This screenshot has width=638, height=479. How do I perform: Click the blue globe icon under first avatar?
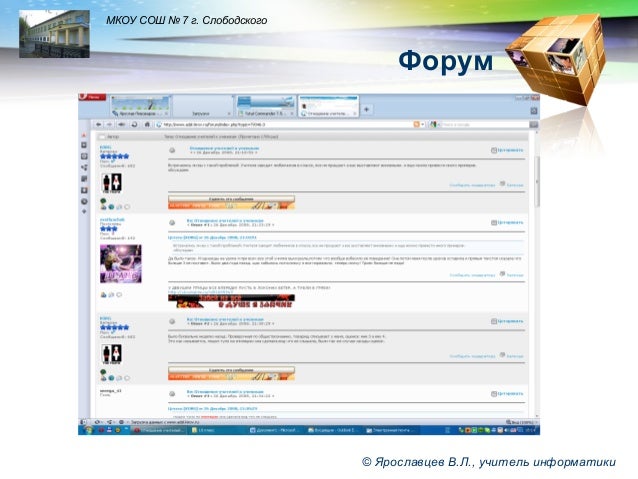click(111, 207)
